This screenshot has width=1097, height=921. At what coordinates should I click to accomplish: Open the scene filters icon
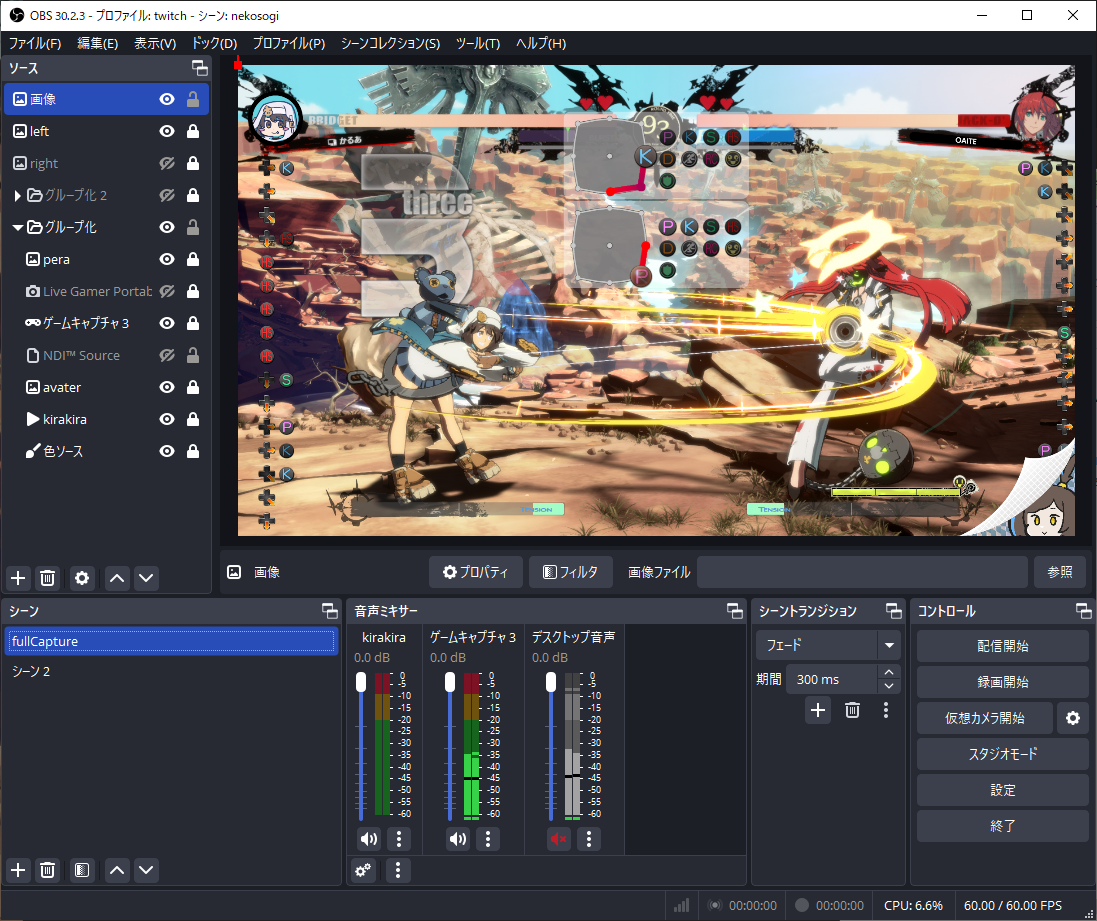coord(82,870)
